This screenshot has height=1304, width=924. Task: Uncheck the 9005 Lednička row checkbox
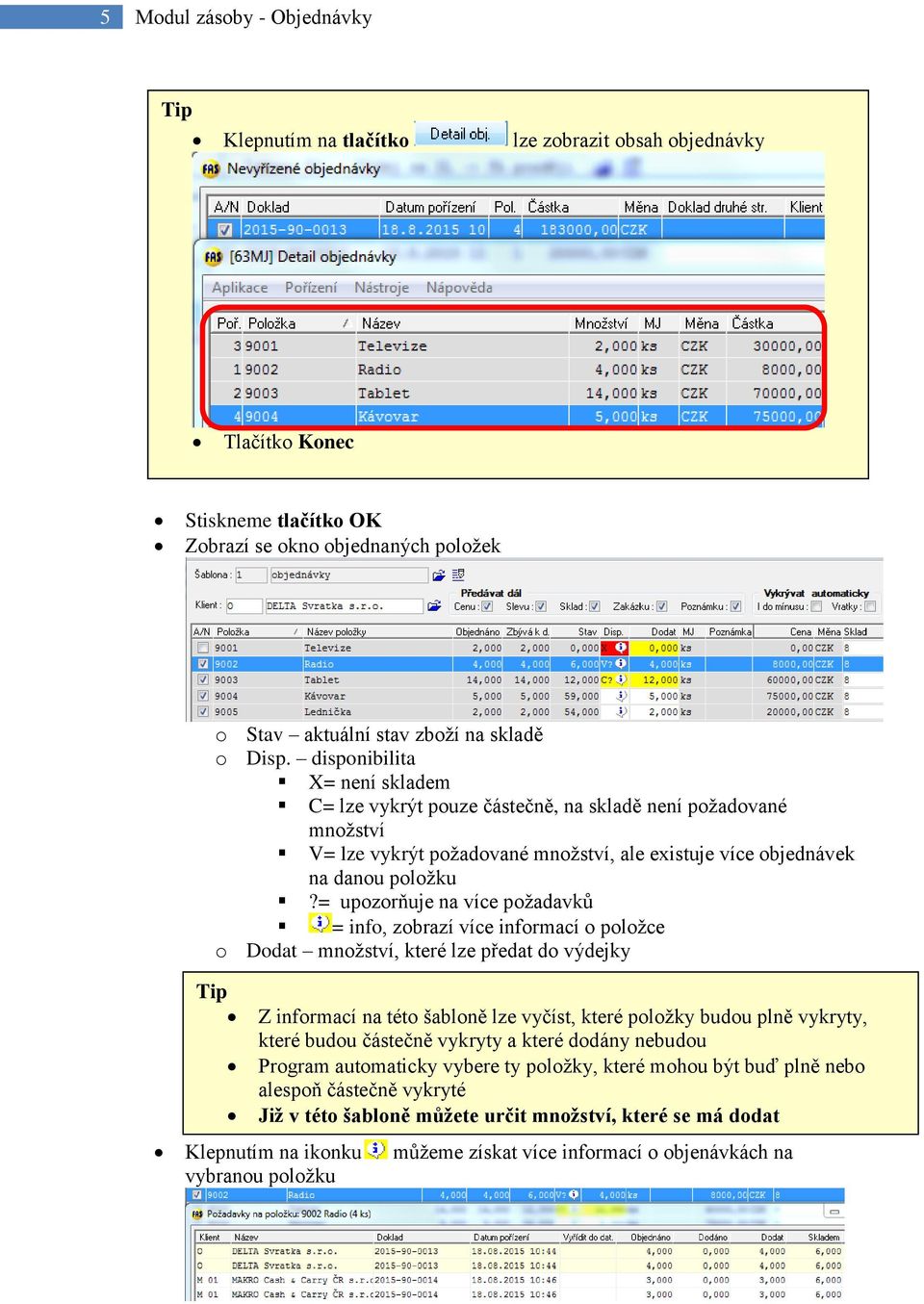tap(203, 712)
